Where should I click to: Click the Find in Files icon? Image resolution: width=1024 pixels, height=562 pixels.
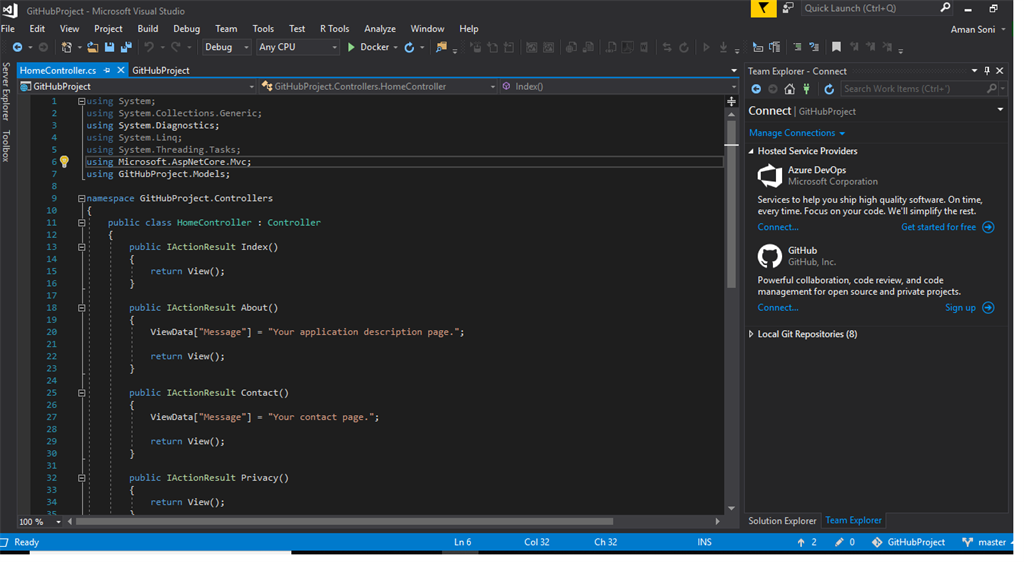[441, 47]
